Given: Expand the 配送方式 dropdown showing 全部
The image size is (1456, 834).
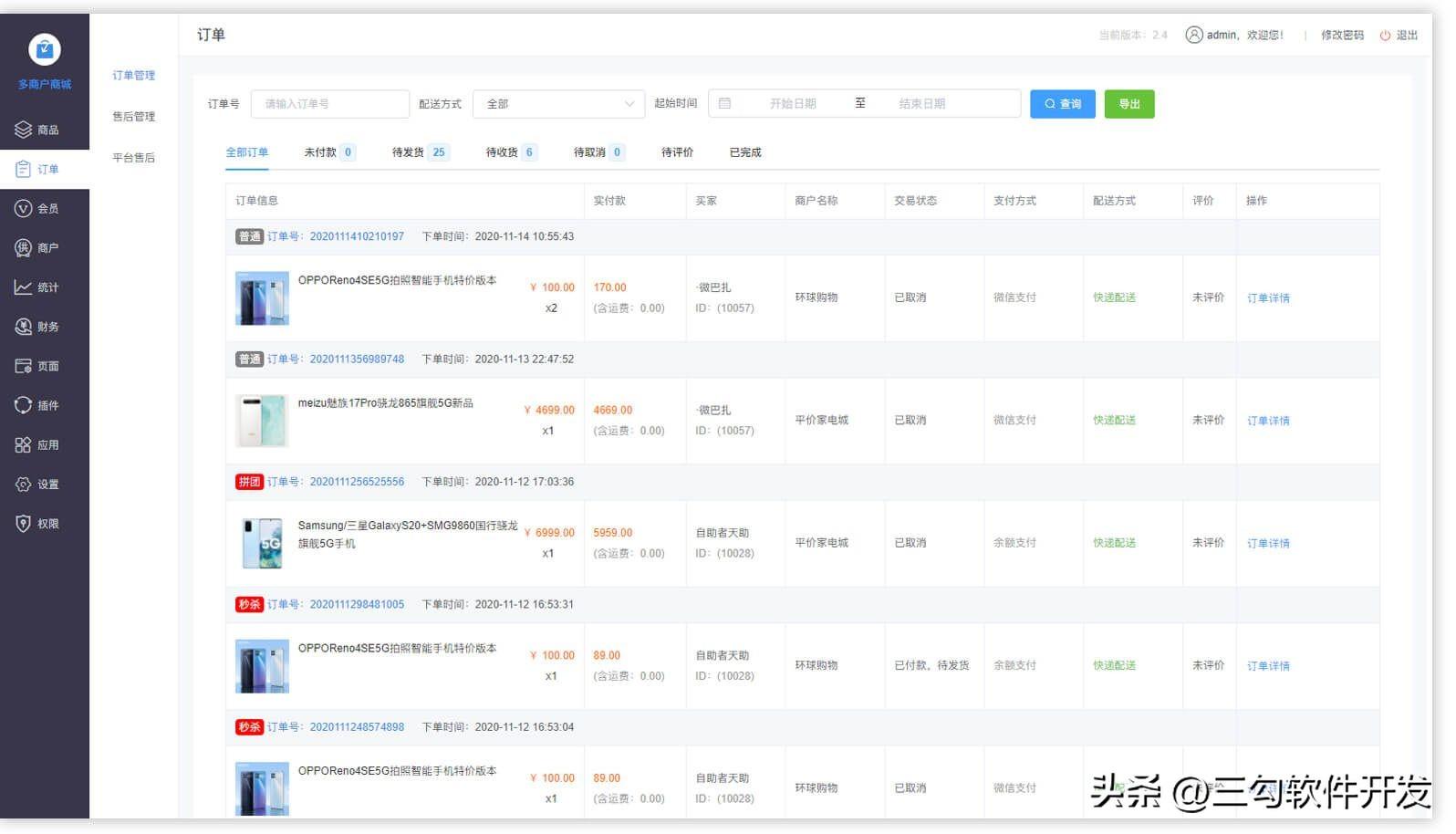Looking at the screenshot, I should tap(558, 104).
